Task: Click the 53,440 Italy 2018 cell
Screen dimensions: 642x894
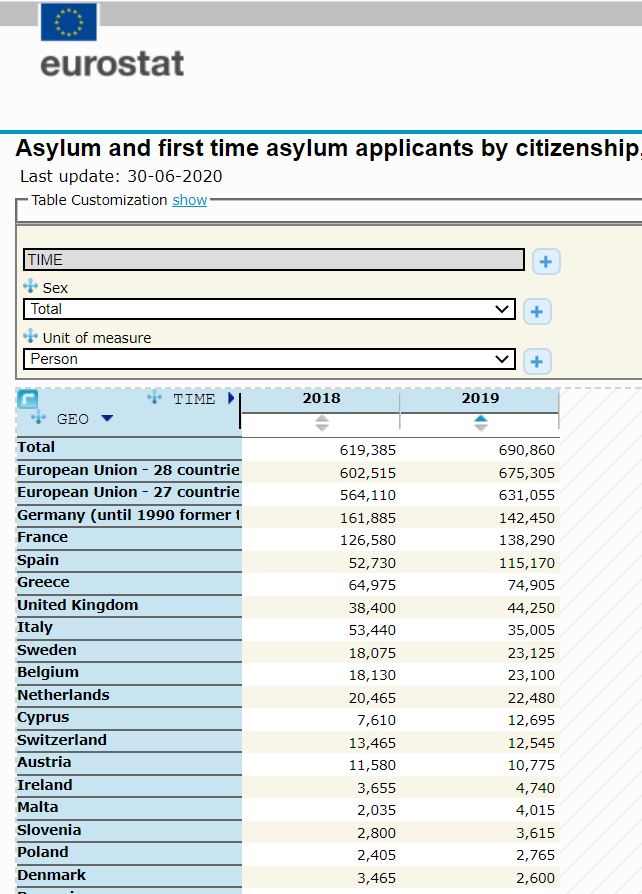Action: pyautogui.click(x=321, y=630)
